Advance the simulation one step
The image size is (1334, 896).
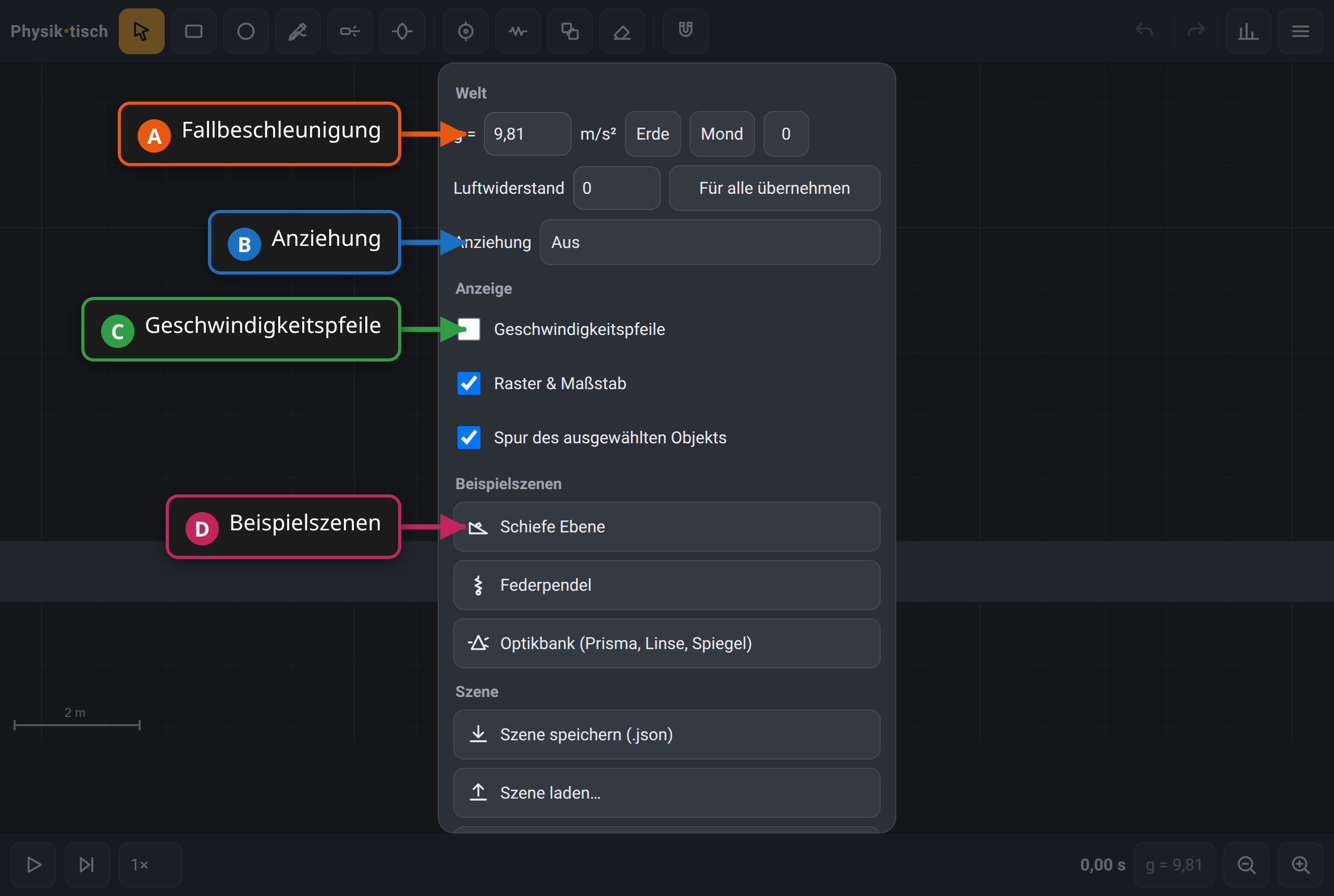87,865
